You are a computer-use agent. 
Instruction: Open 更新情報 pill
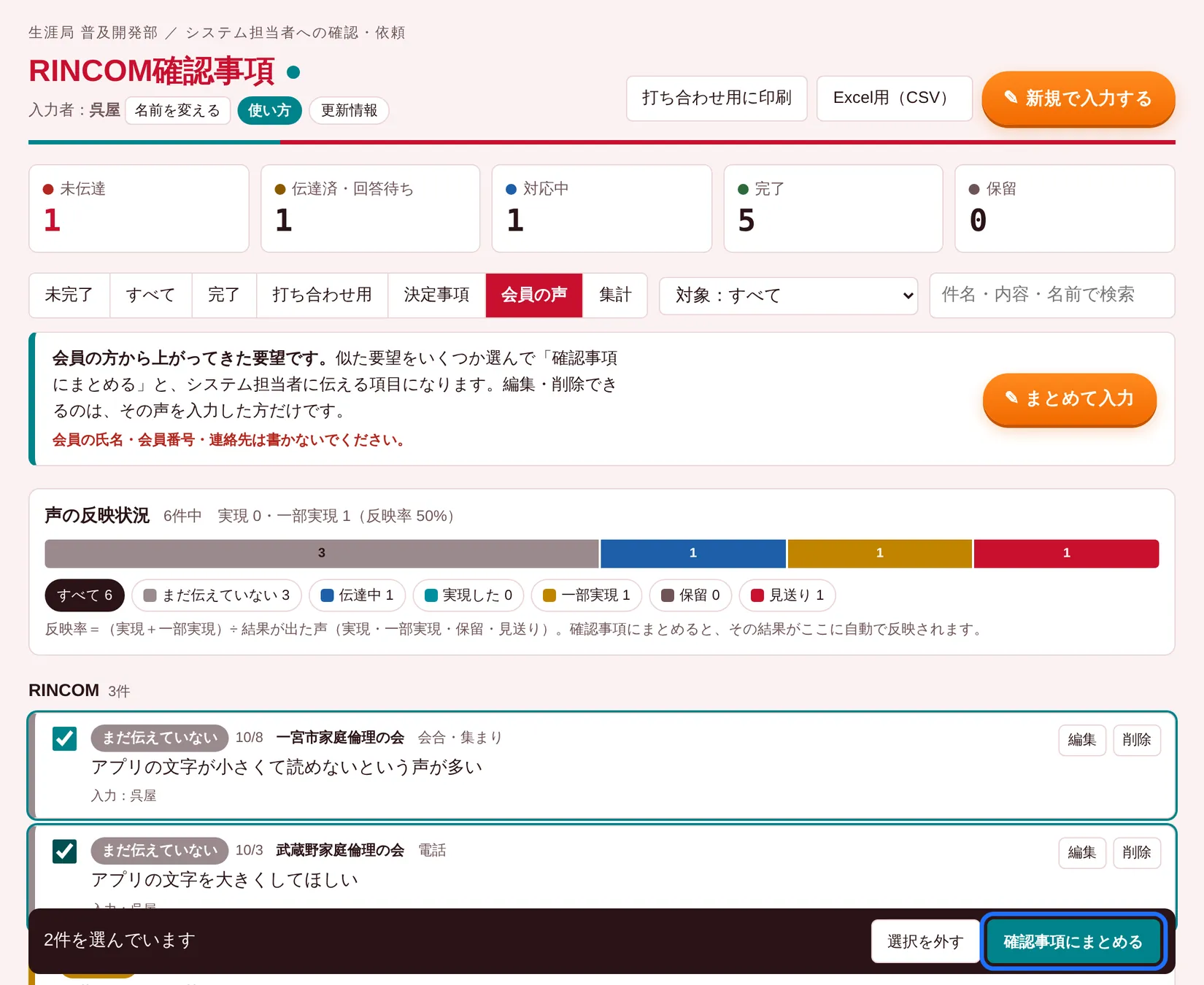click(x=349, y=110)
